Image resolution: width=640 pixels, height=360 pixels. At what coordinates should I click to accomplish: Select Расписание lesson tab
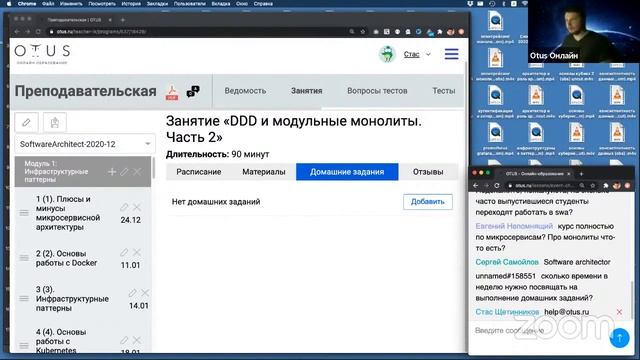coord(199,172)
